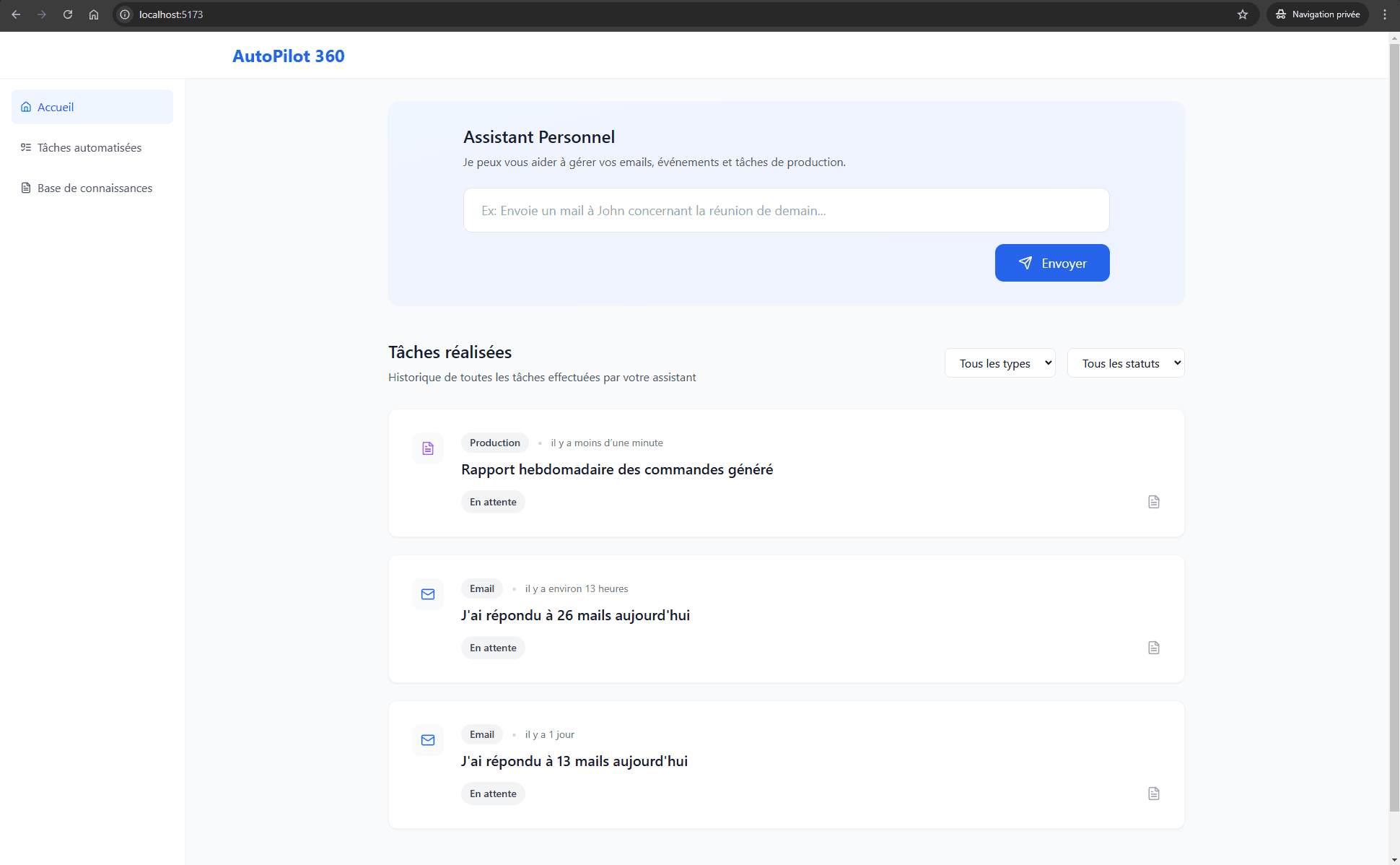Open Tâches automatisées in sidebar
The width and height of the screenshot is (1400, 865).
click(x=89, y=147)
